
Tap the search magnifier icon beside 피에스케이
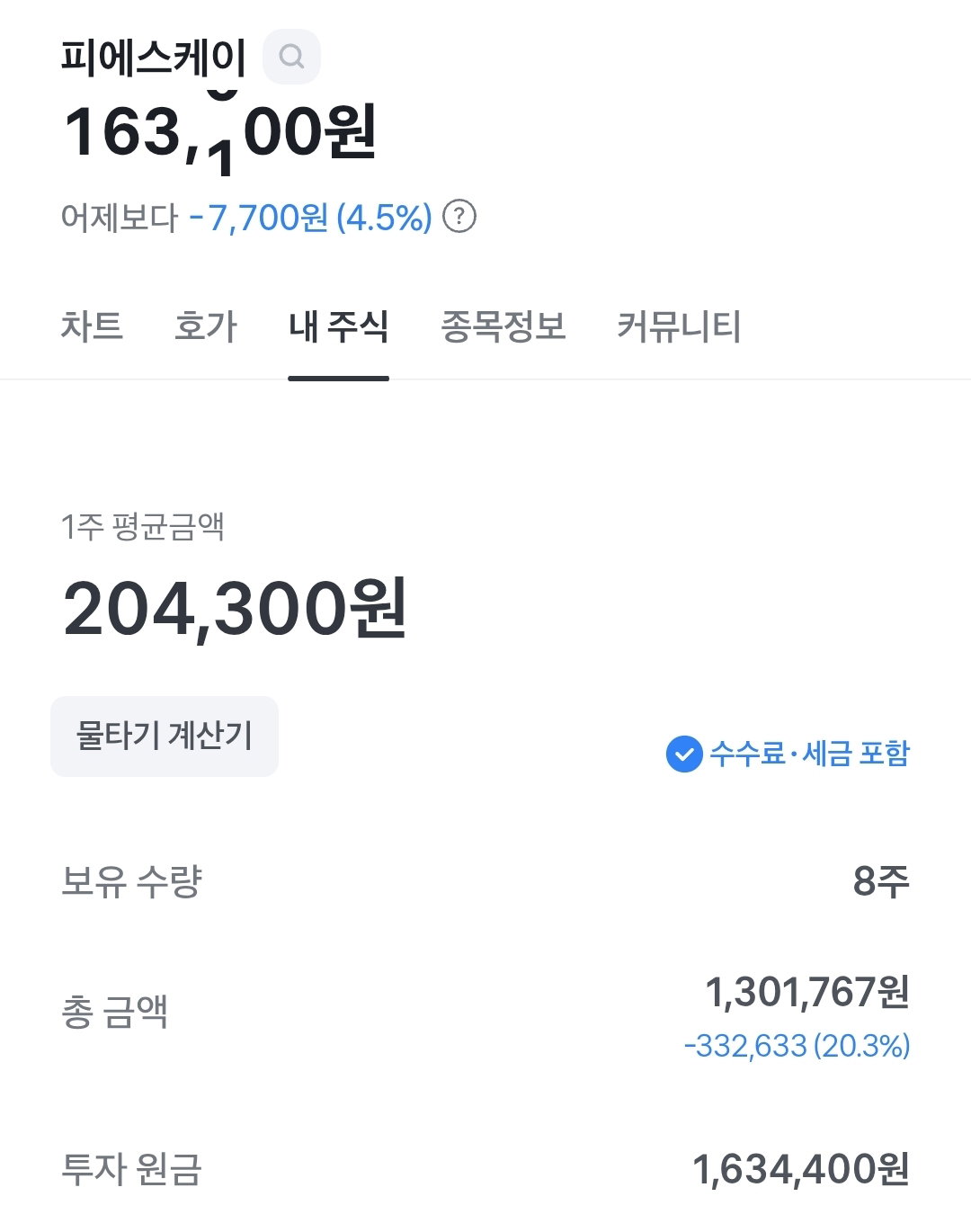(291, 57)
